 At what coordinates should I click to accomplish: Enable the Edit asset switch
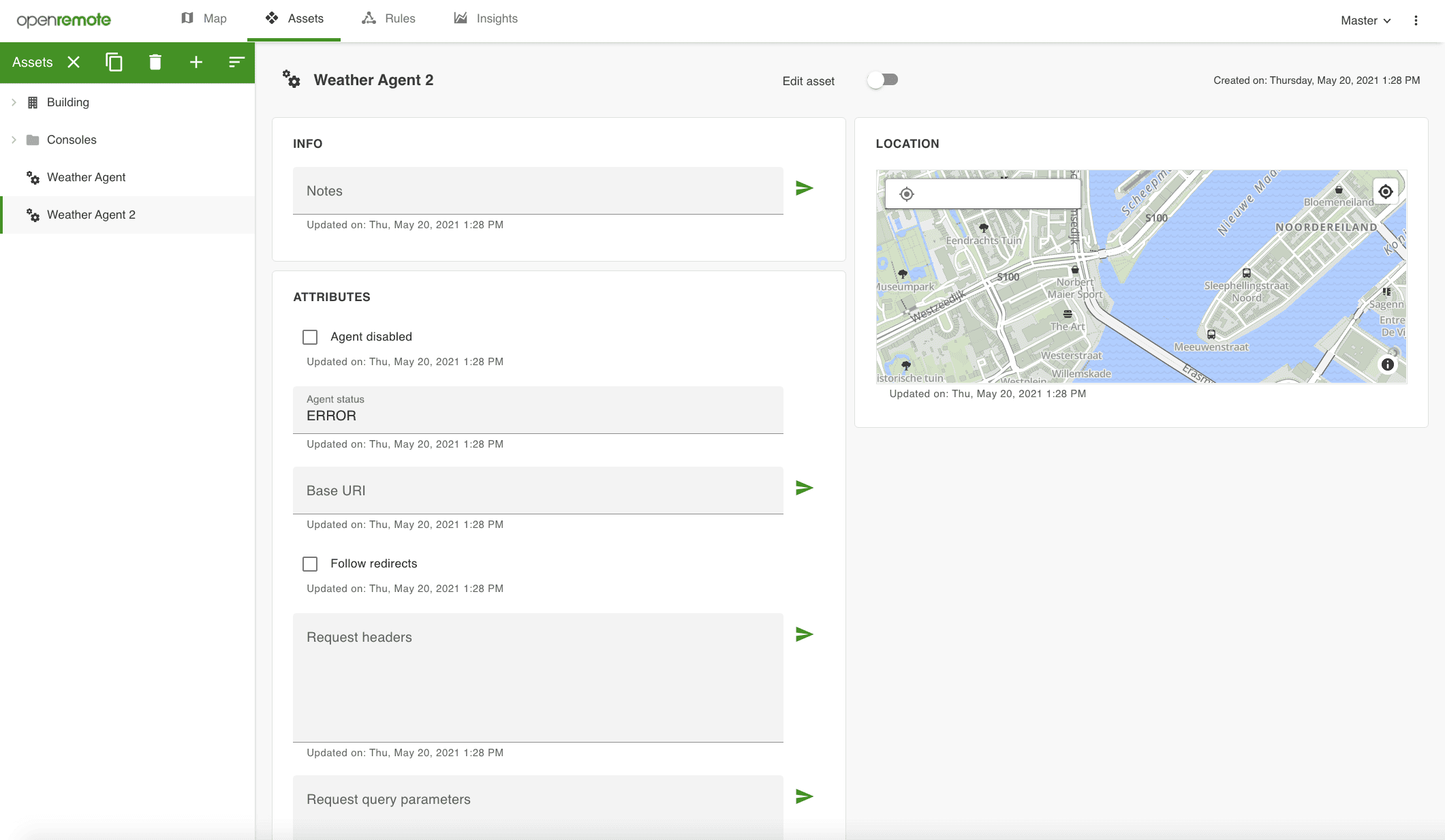tap(883, 80)
